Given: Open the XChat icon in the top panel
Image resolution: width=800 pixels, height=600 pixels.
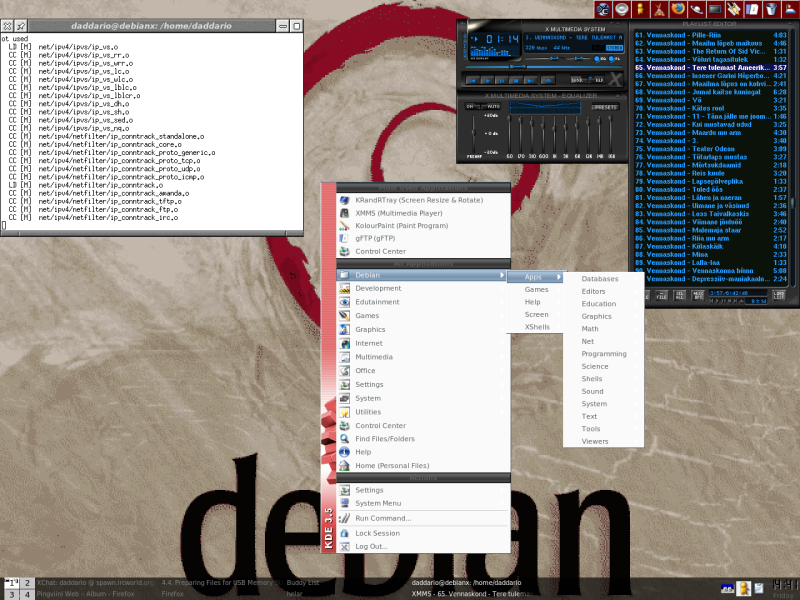Looking at the screenshot, I should click(x=603, y=9).
